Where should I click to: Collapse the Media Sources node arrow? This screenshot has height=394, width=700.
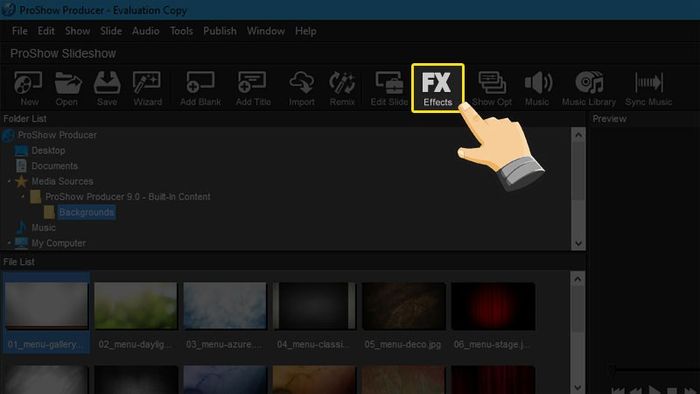(x=9, y=182)
